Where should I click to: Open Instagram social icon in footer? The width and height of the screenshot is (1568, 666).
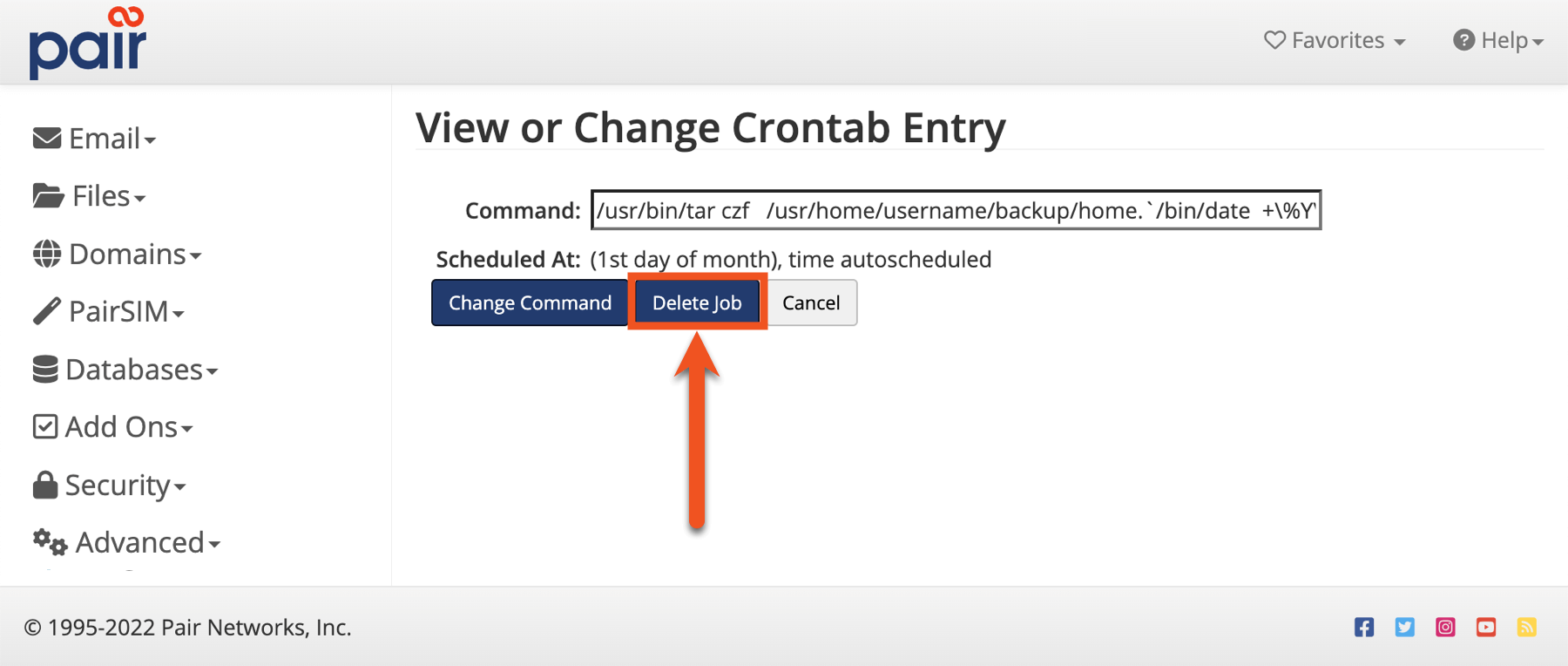click(1445, 627)
